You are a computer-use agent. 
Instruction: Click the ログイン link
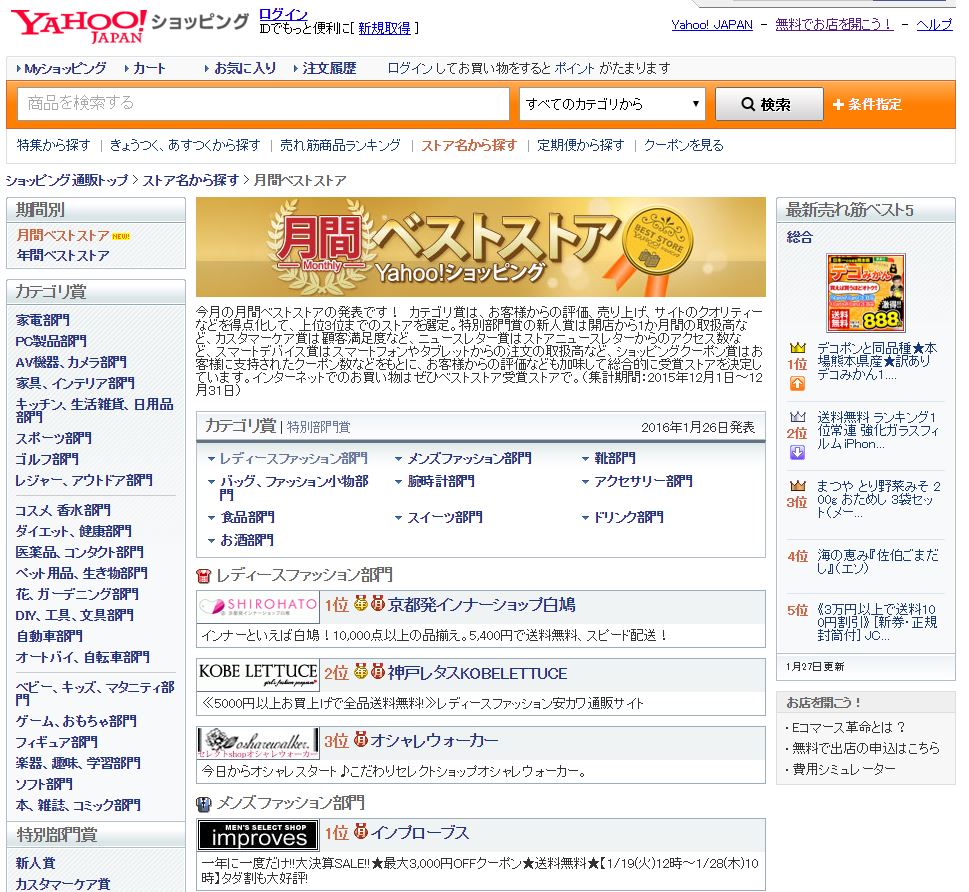point(283,14)
